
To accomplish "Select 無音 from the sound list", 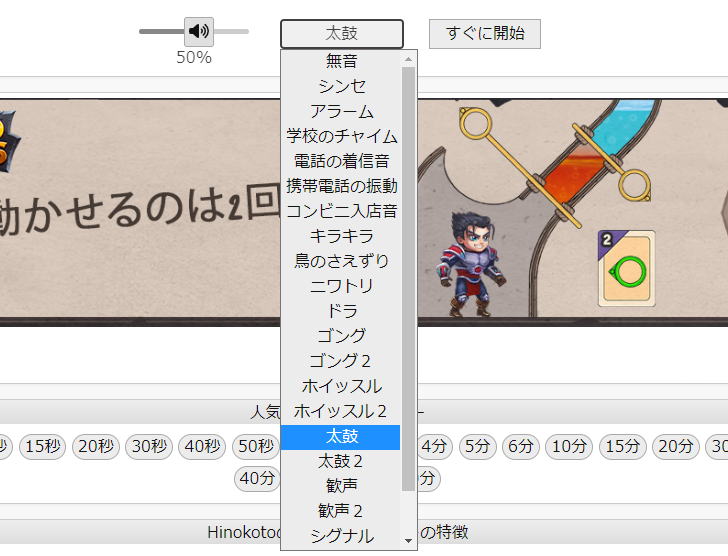I will 341,61.
